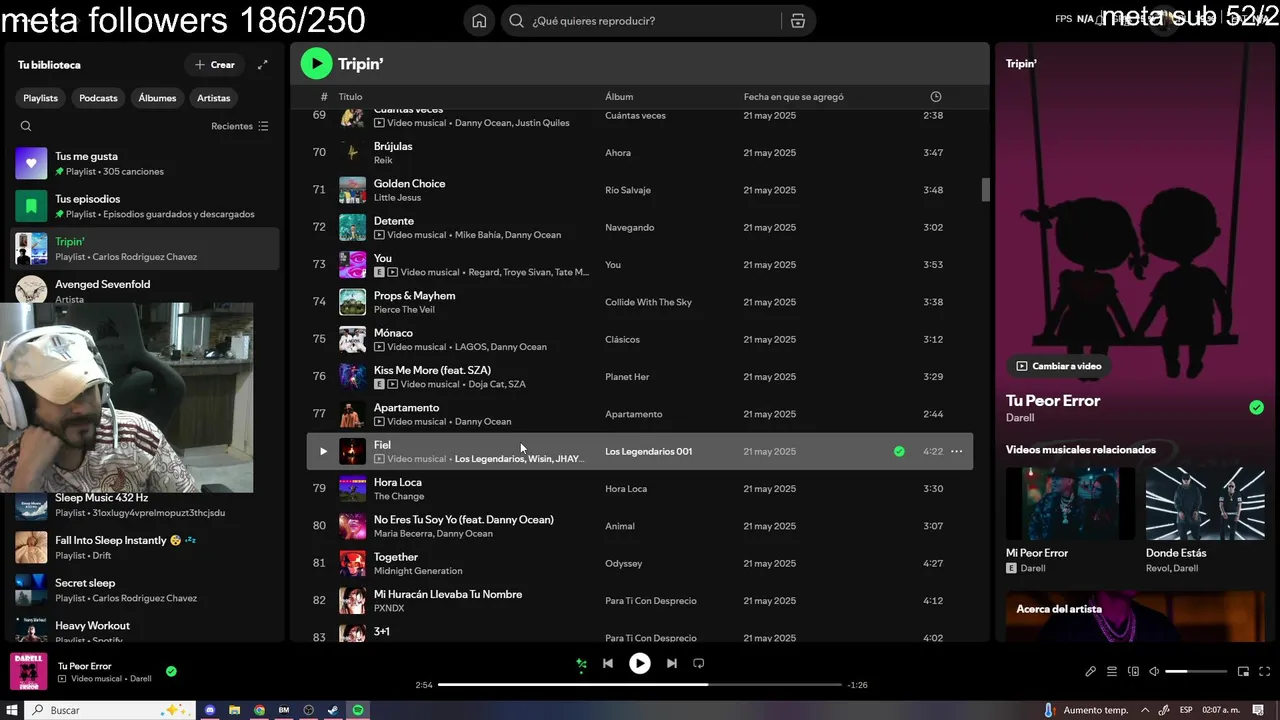Seek in the song progress bar
The image size is (1280, 720).
pyautogui.click(x=640, y=685)
